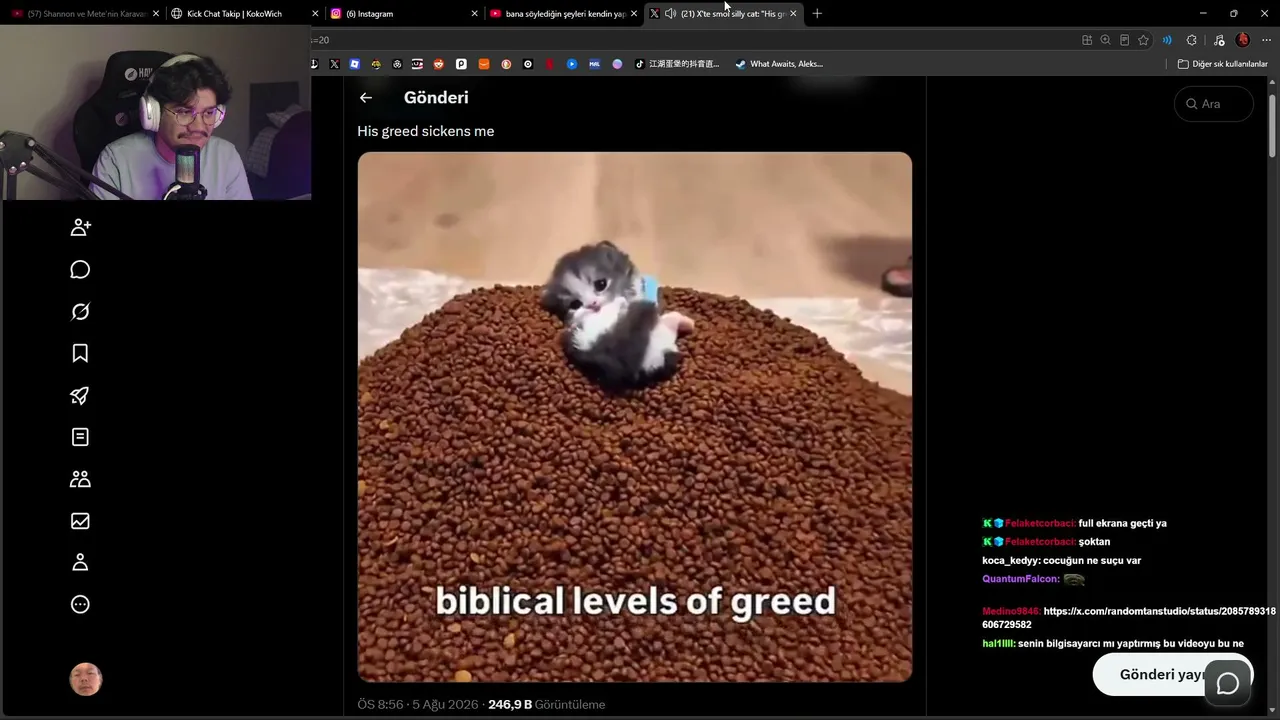
Task: Click the Ara search field
Action: click(x=1214, y=104)
